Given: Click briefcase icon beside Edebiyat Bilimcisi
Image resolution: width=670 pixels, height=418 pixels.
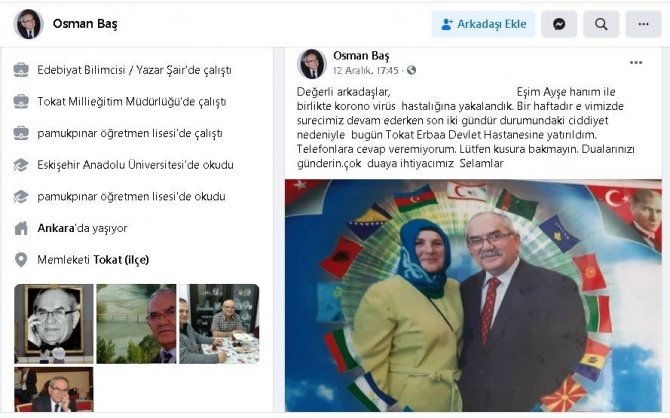Looking at the screenshot, I should point(21,70).
